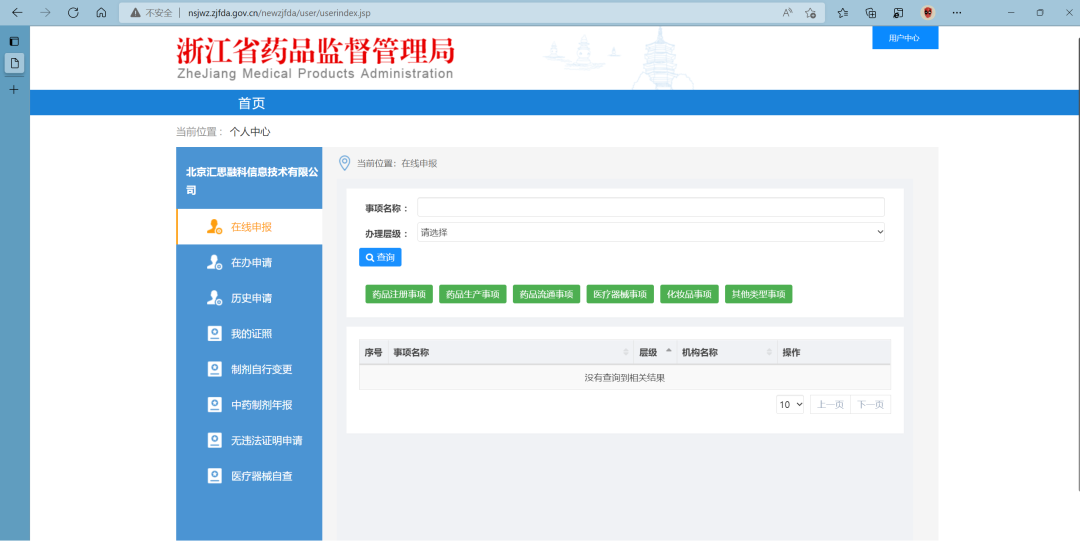Click the 在线申报 sidebar person icon
1080x541 pixels.
214,227
